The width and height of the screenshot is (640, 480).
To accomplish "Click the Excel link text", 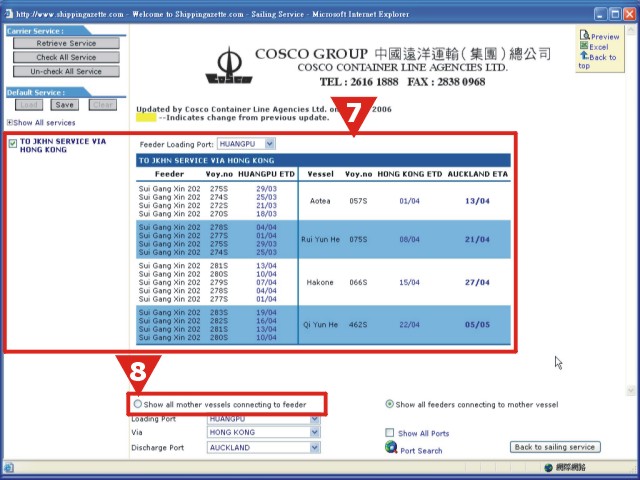I will click(598, 47).
